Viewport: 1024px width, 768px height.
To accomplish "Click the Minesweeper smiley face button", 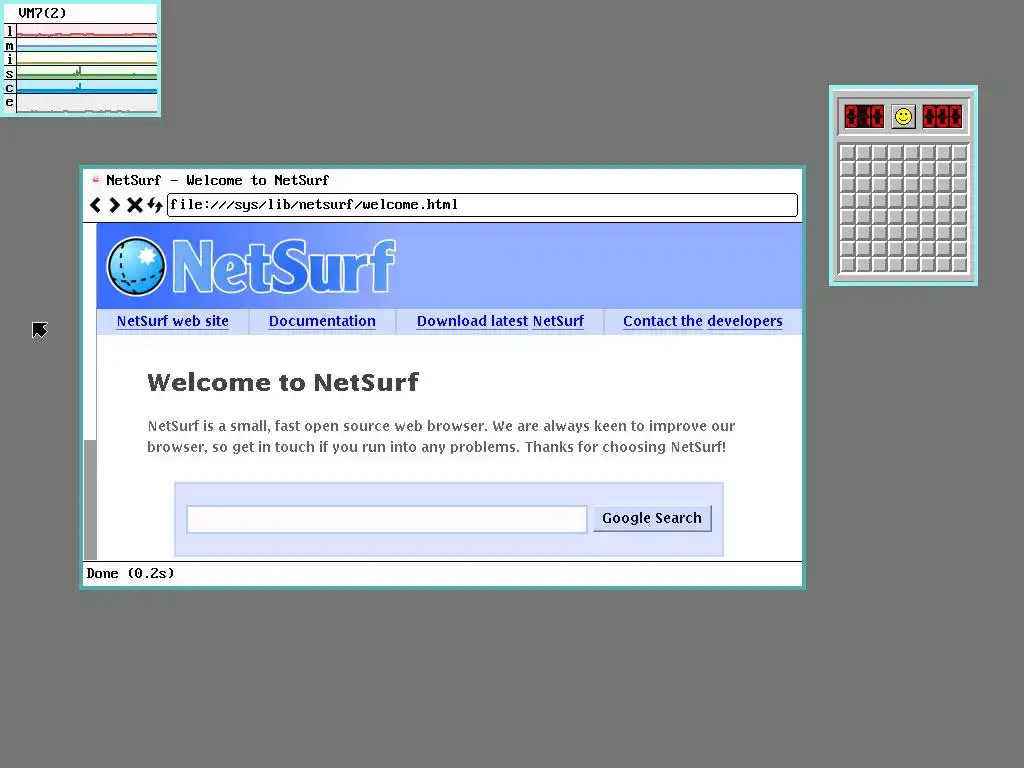I will pyautogui.click(x=903, y=117).
